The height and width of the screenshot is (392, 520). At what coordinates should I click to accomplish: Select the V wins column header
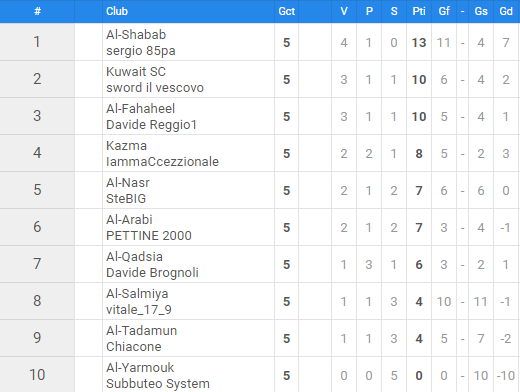pyautogui.click(x=344, y=11)
